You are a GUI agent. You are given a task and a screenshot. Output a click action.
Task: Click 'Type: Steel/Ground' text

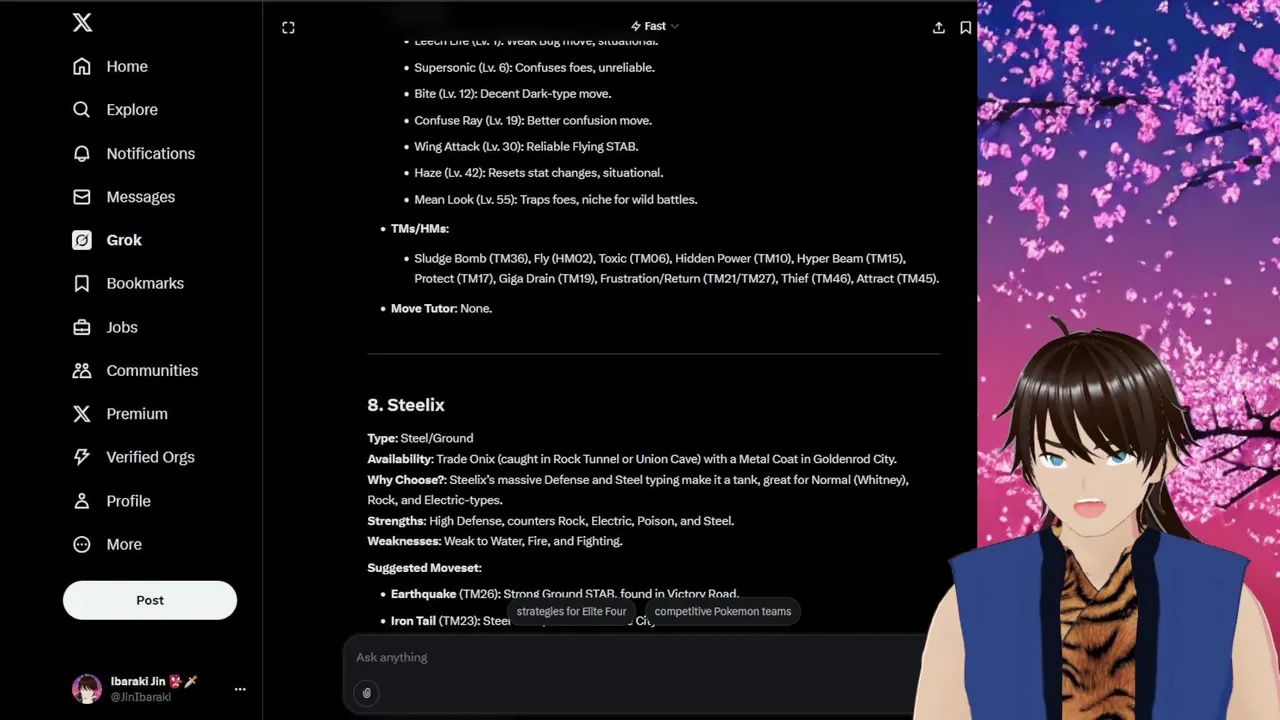[x=420, y=438]
